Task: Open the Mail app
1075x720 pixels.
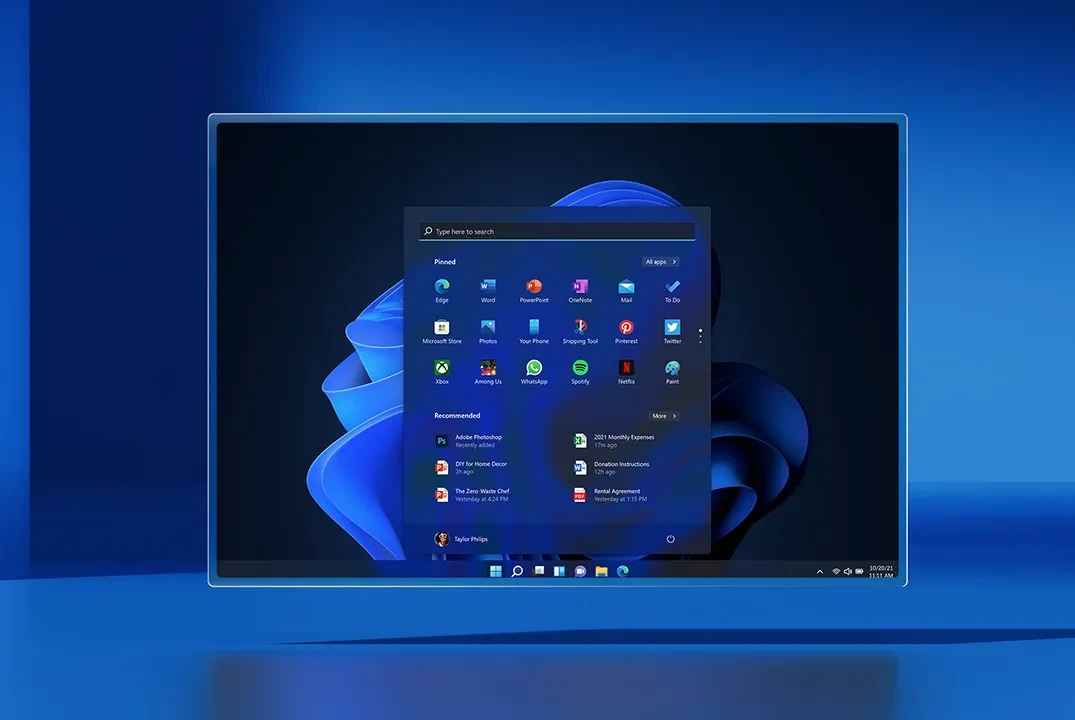Action: click(x=626, y=290)
